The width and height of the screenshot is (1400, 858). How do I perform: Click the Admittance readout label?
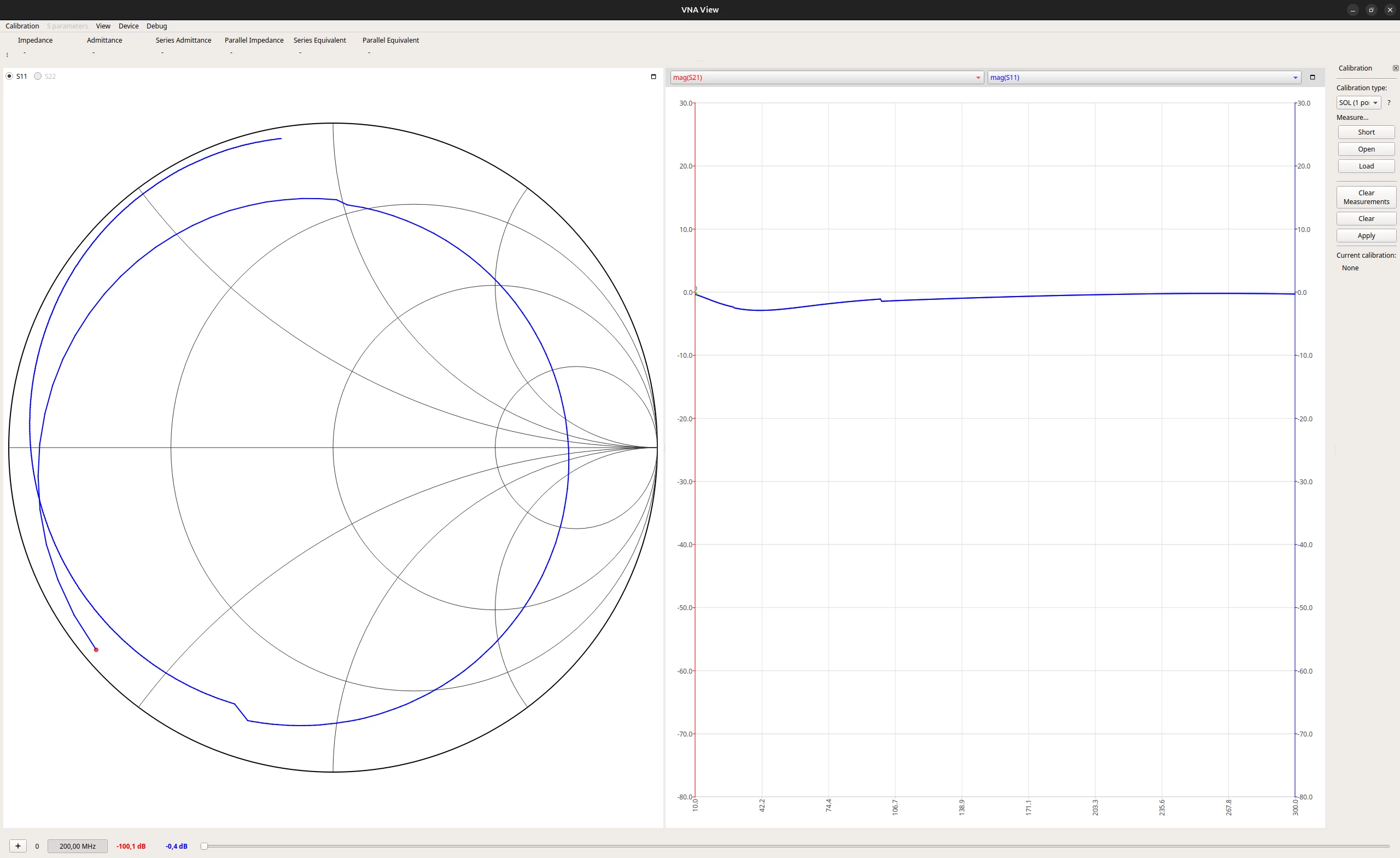(104, 40)
